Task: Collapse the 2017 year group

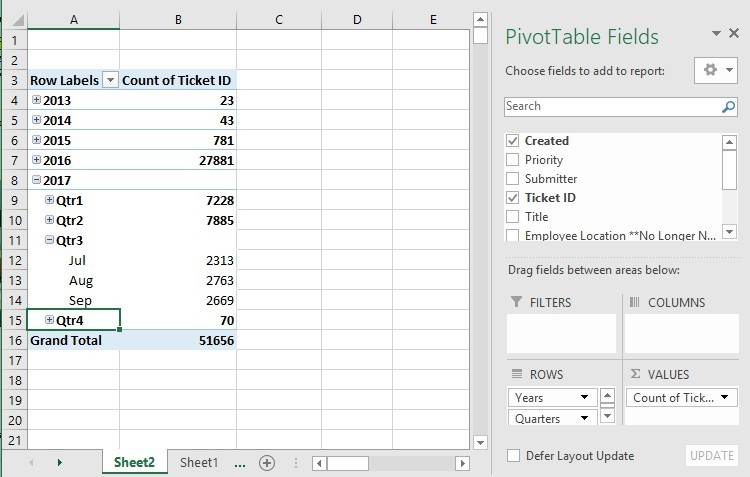Action: pyautogui.click(x=37, y=180)
